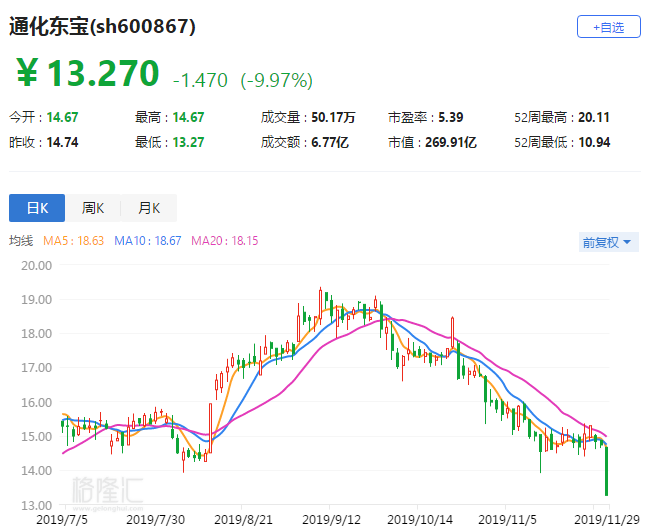This screenshot has width=662, height=531.
Task: Click the 18.00 y-axis label
Action: coord(37,334)
